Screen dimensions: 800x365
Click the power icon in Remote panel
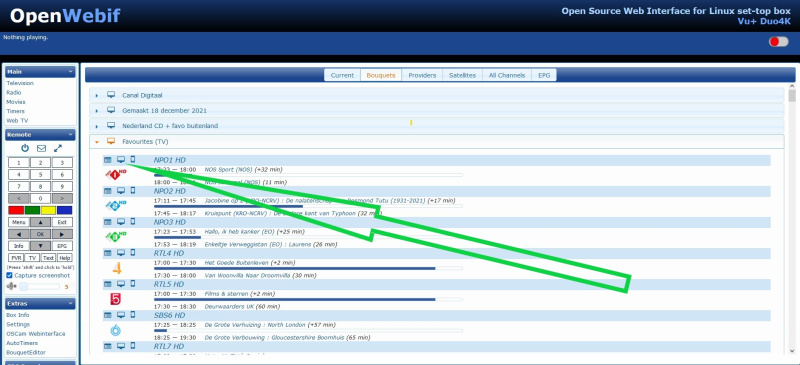(25, 148)
